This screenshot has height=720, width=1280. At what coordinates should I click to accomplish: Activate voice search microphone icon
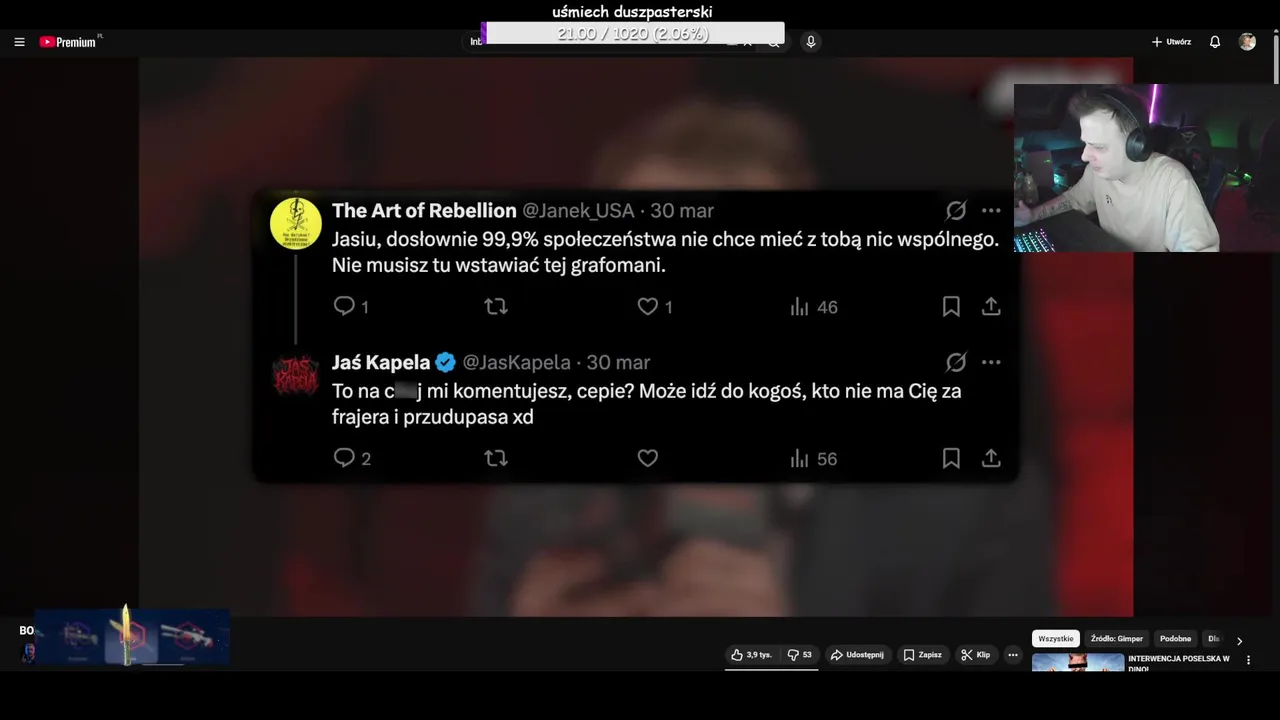(x=810, y=42)
